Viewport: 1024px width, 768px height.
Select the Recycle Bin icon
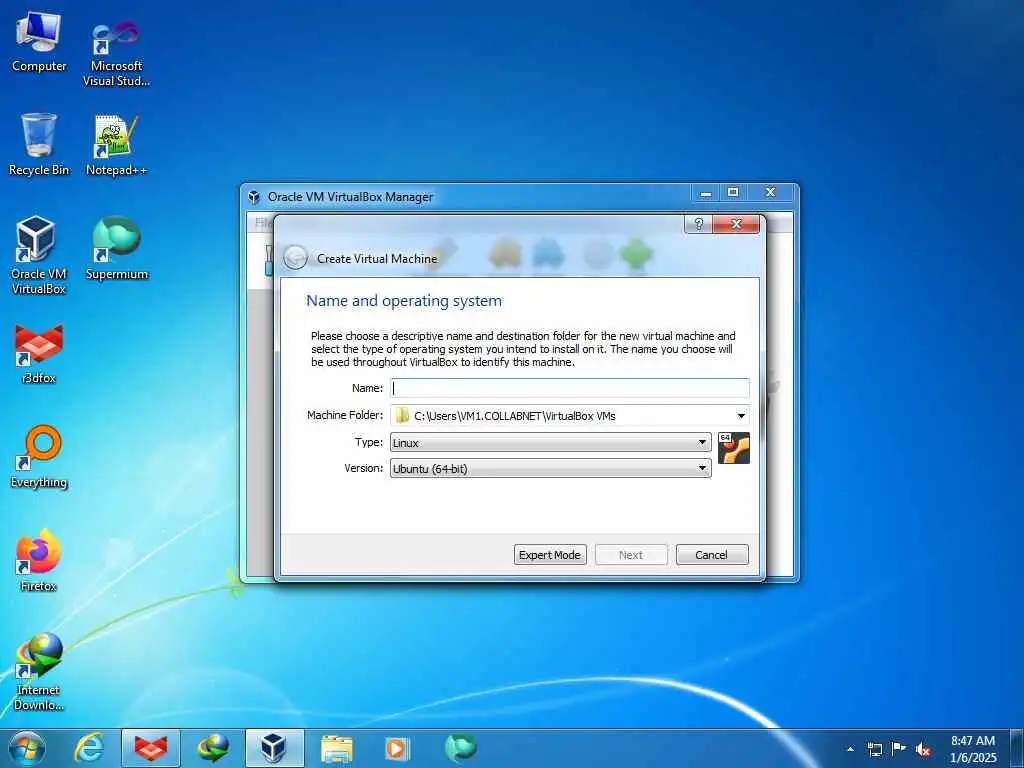[39, 144]
